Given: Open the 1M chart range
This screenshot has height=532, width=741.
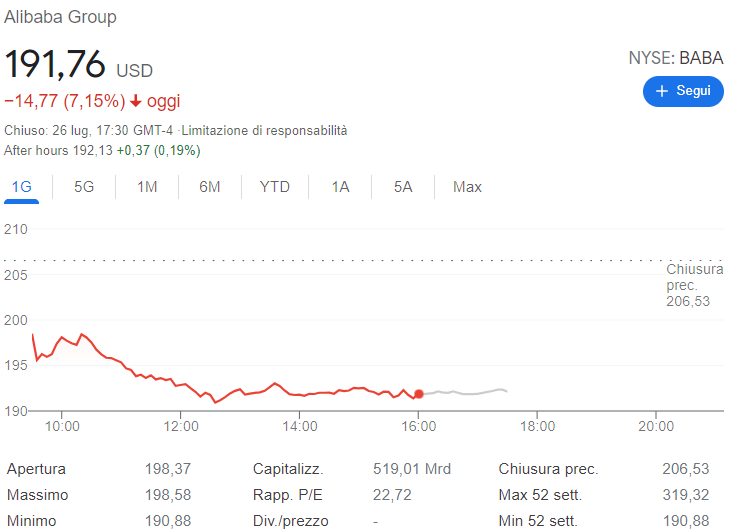Looking at the screenshot, I should click(147, 187).
